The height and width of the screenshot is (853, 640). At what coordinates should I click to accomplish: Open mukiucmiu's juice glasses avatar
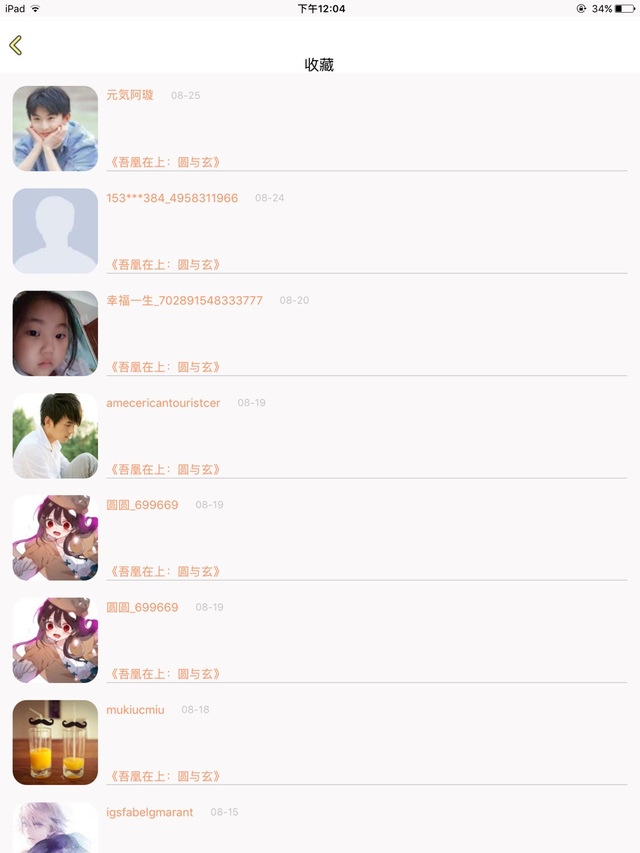[x=56, y=743]
